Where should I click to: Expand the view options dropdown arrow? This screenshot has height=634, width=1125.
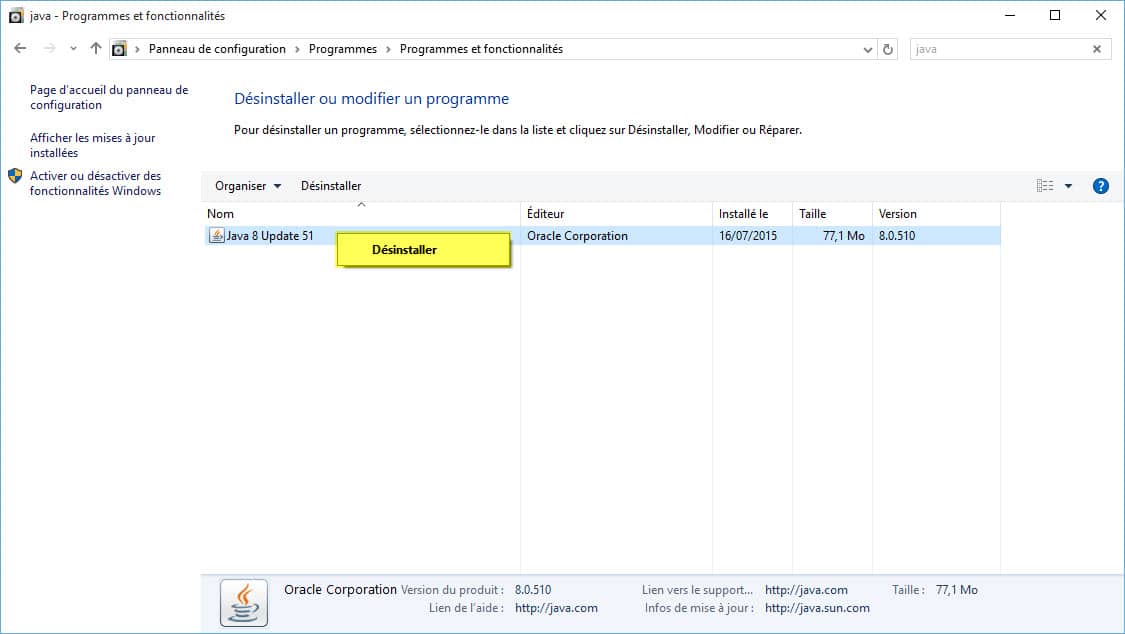1068,186
